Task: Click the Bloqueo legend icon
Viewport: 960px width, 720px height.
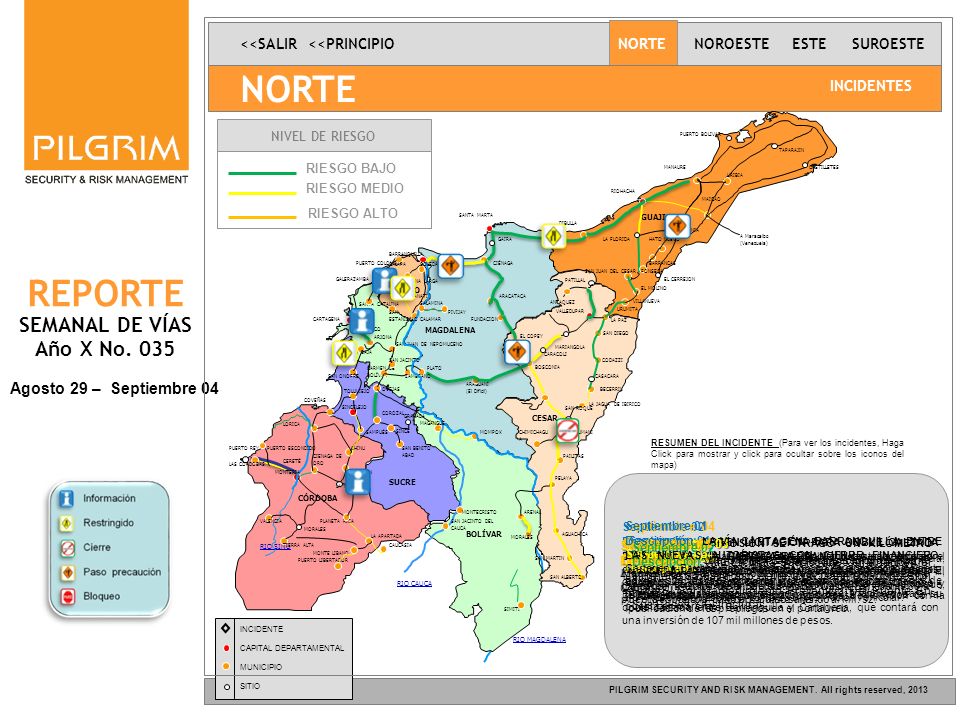Action: click(x=67, y=596)
